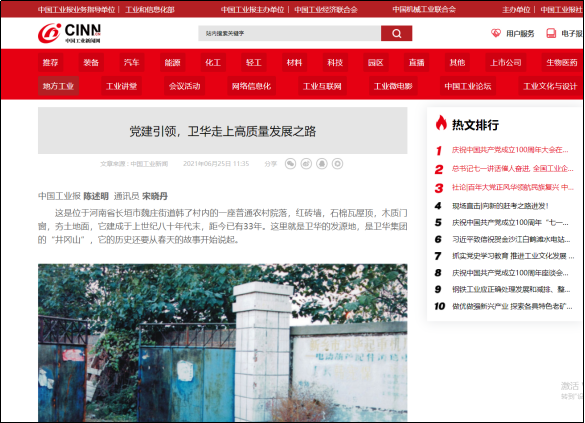Focus the site keyword search field
The image size is (585, 423).
pos(290,34)
